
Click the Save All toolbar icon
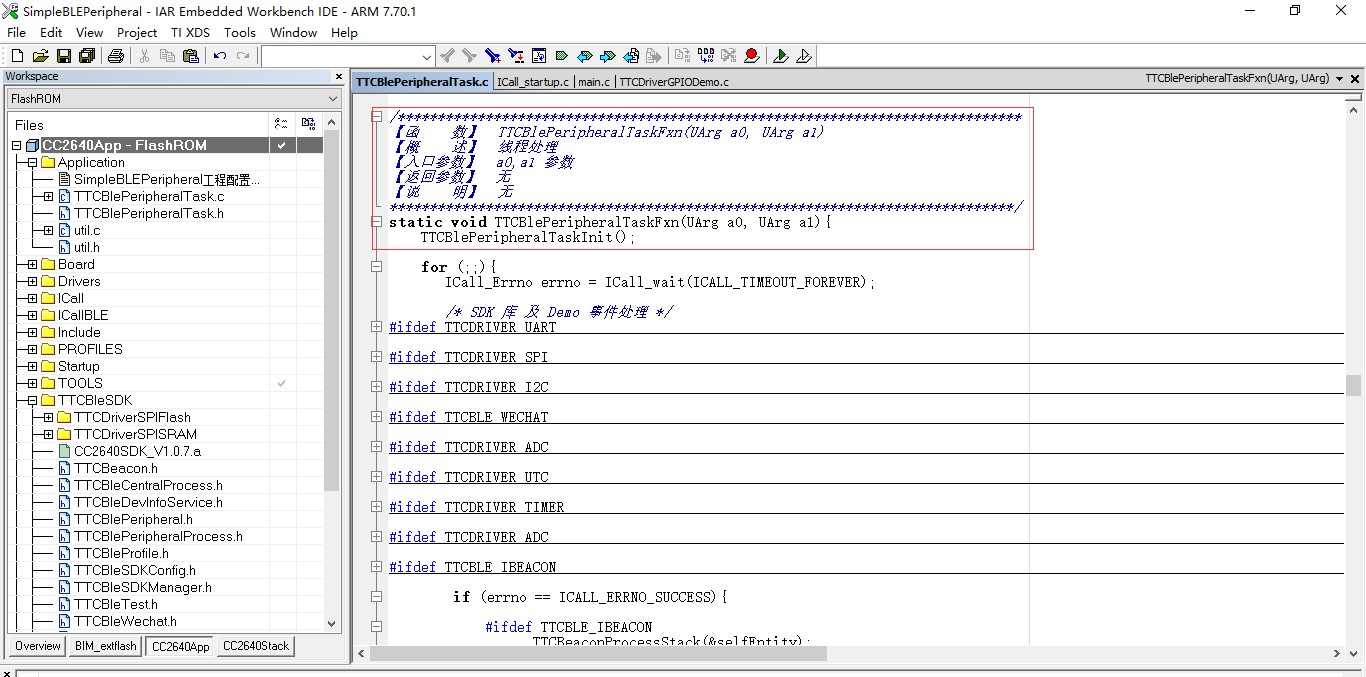pyautogui.click(x=87, y=56)
